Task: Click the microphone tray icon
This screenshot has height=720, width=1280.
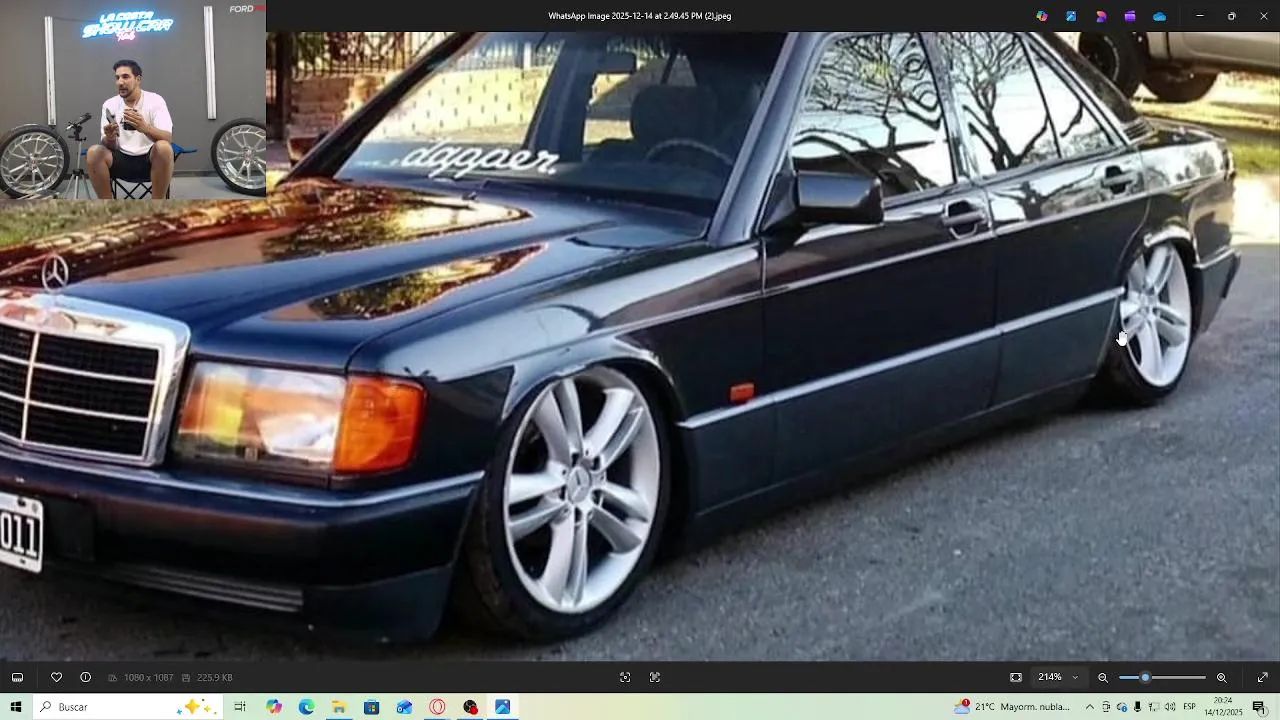Action: (1138, 707)
